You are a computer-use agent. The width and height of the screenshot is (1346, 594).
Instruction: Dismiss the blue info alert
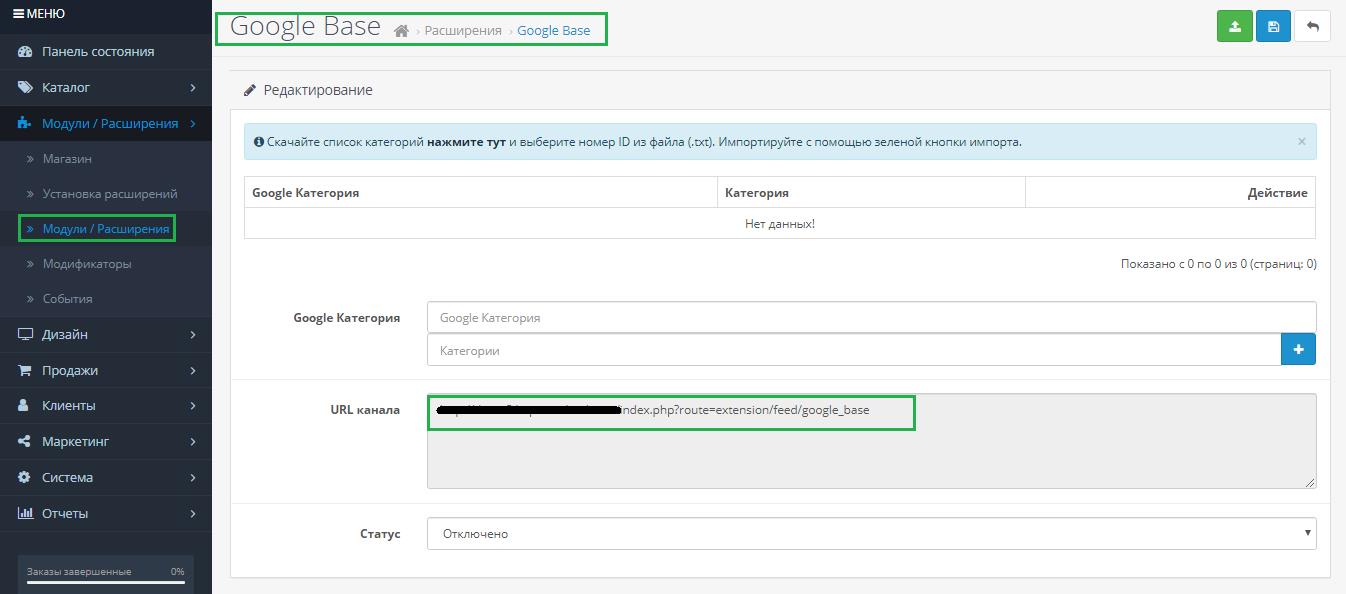[x=1301, y=141]
